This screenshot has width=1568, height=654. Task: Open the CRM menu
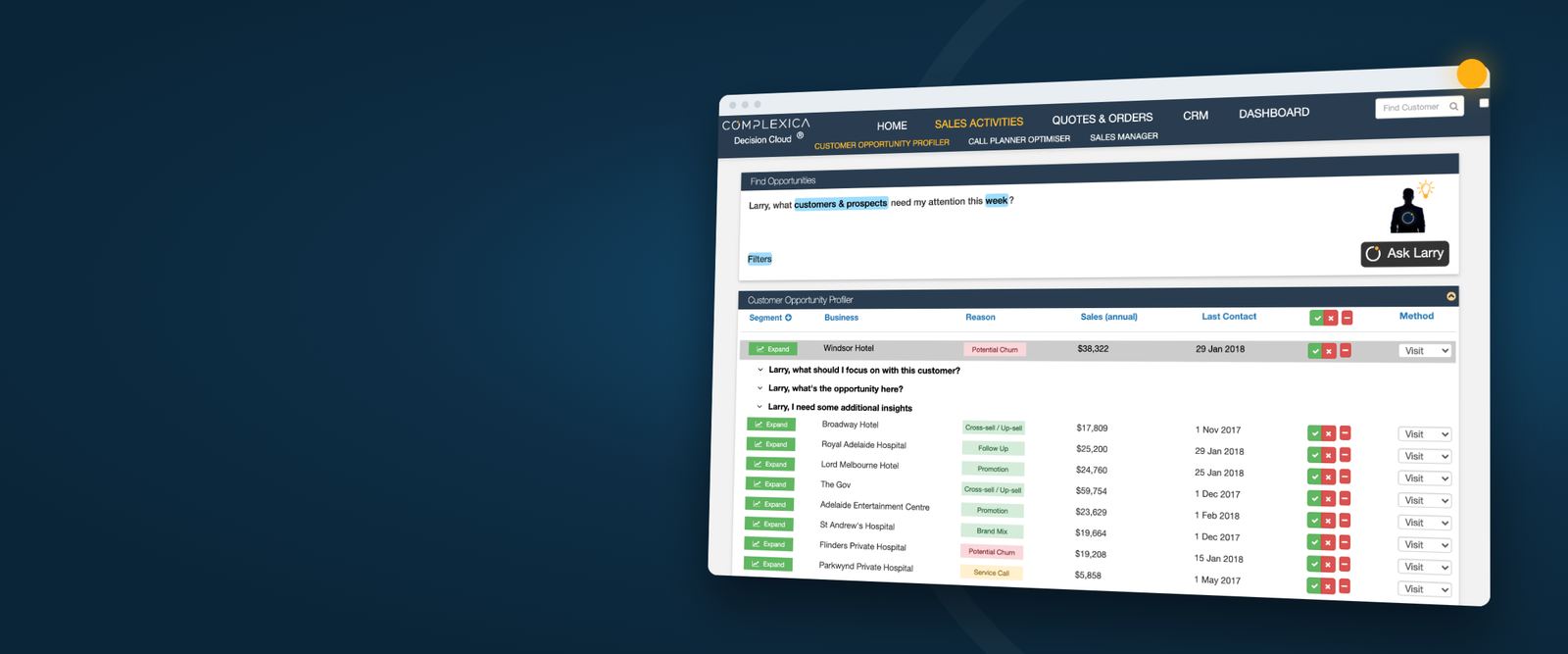pos(1196,116)
